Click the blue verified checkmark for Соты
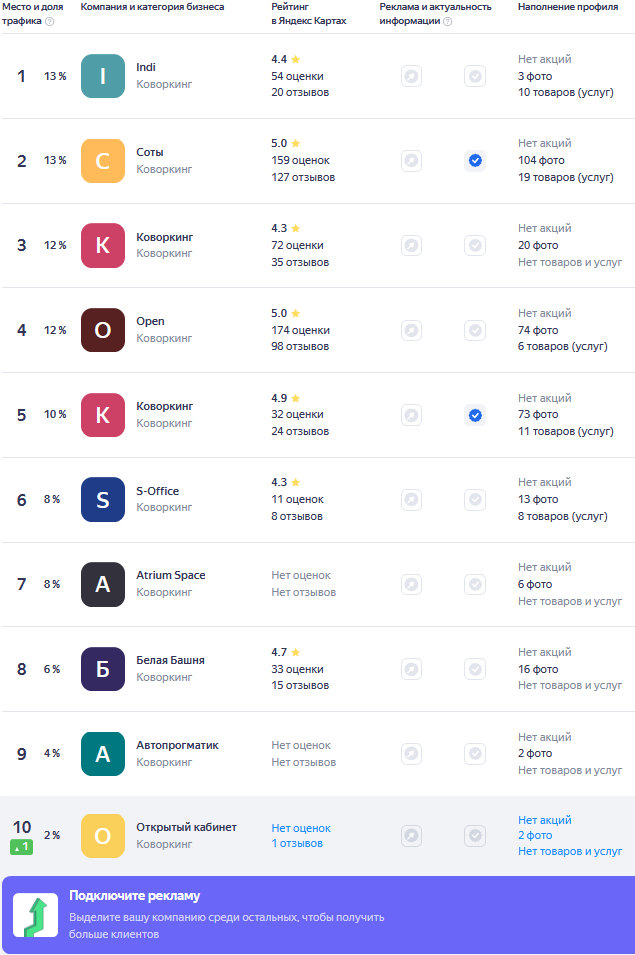 (x=475, y=161)
